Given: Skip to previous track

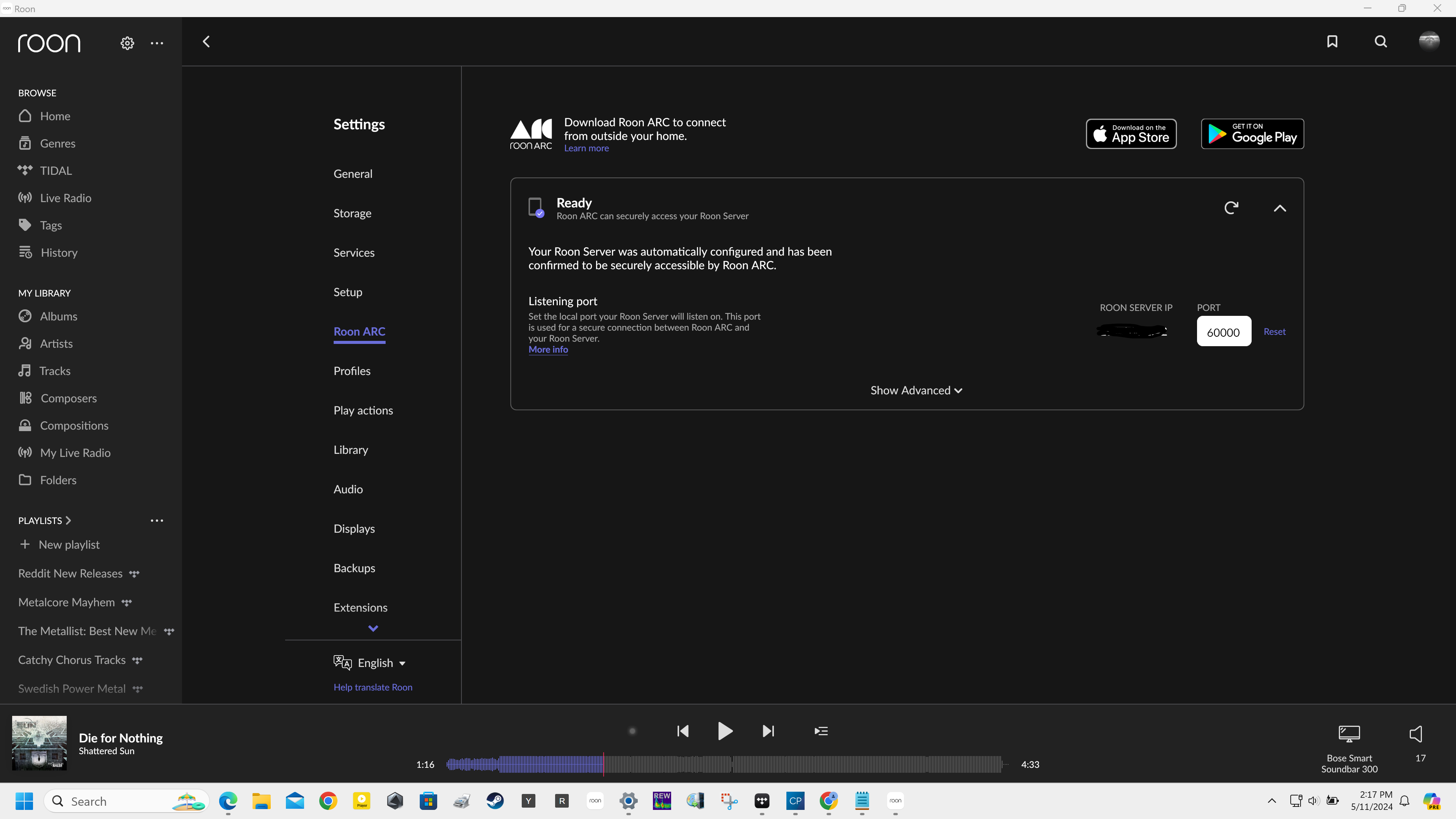Looking at the screenshot, I should click(683, 731).
